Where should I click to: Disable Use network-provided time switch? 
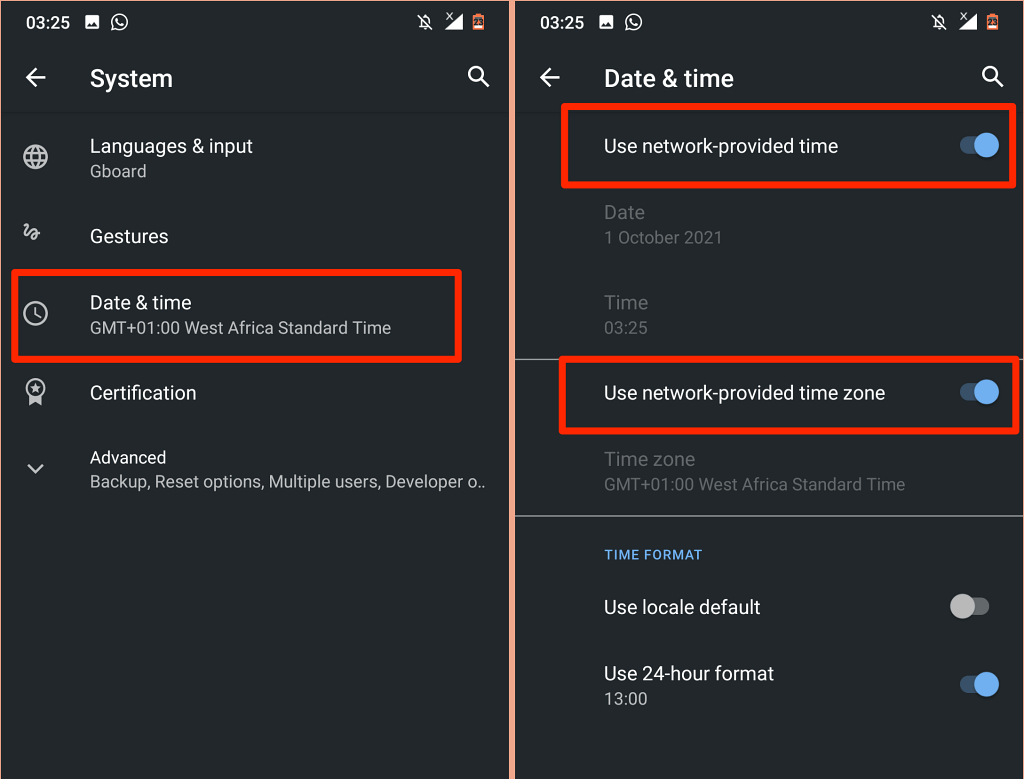979,146
